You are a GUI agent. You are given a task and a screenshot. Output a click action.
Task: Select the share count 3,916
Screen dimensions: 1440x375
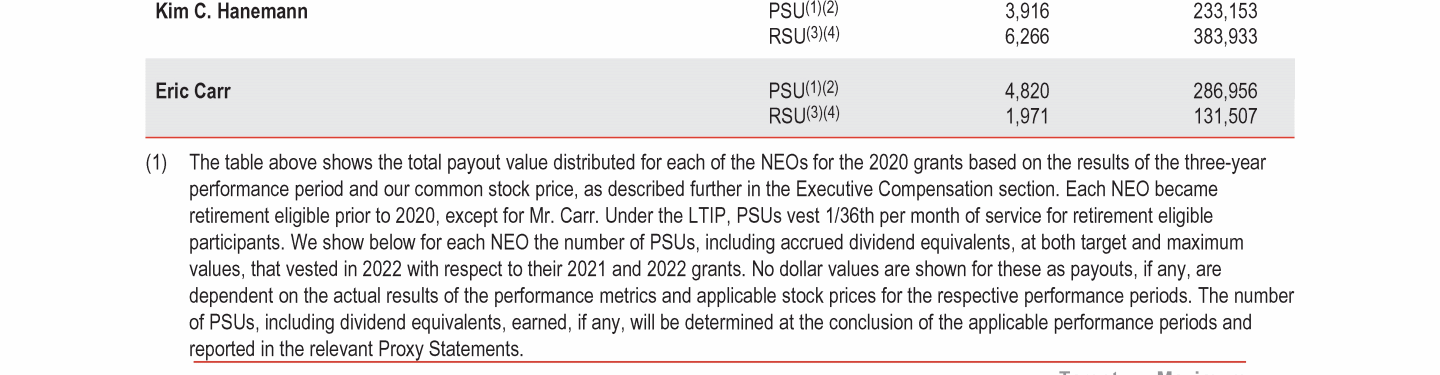coord(1027,12)
